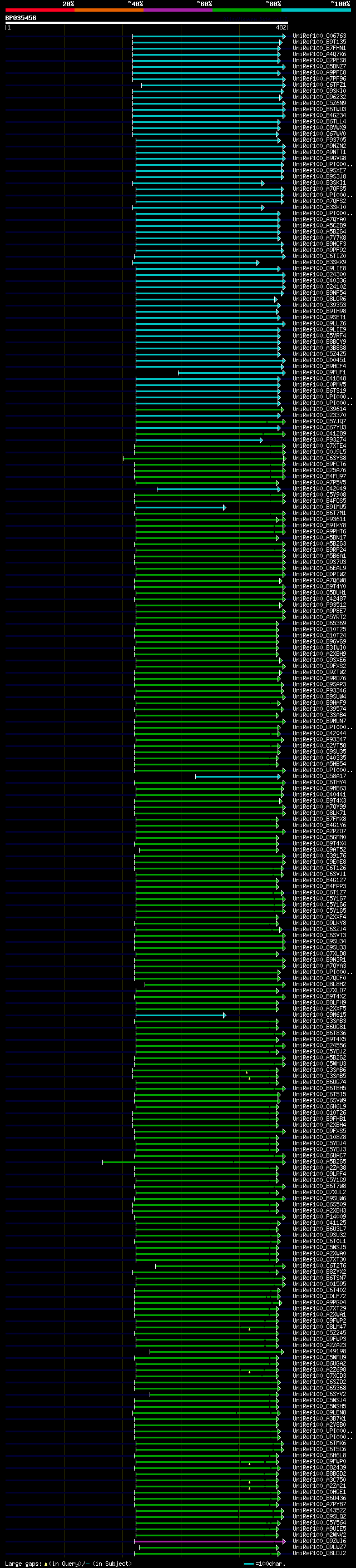Click the orange ~40% identity color segment
Viewport: 356px width, 1568px height.
coord(109,10)
